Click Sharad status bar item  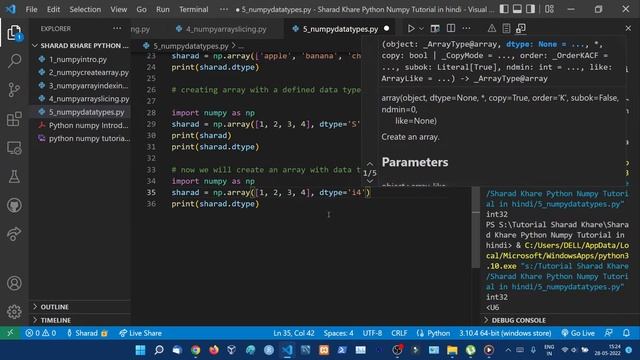87,333
